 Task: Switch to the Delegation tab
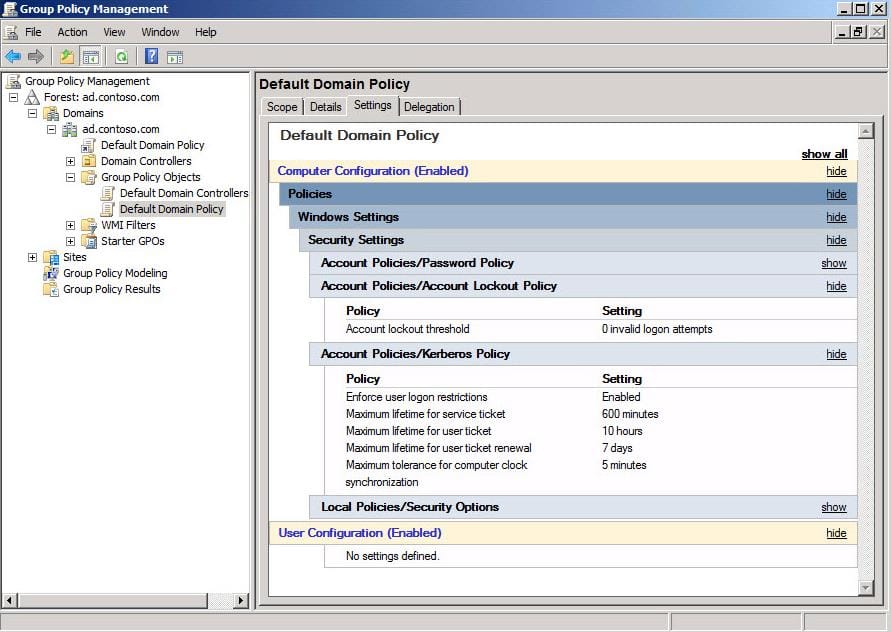pyautogui.click(x=429, y=107)
